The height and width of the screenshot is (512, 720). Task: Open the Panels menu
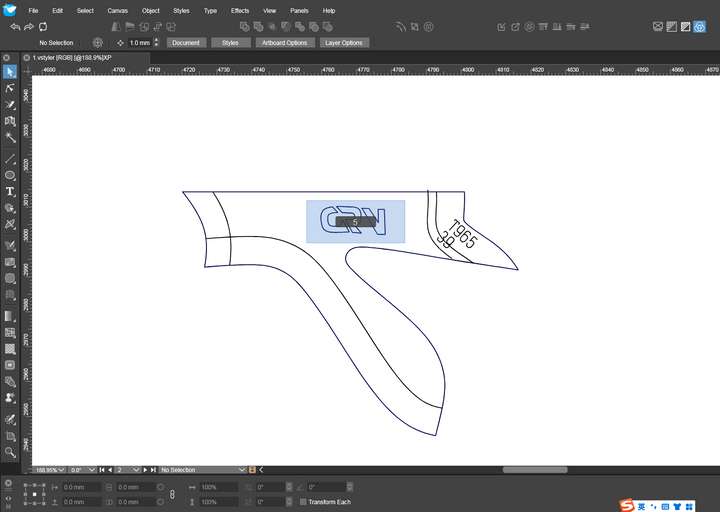click(x=299, y=11)
